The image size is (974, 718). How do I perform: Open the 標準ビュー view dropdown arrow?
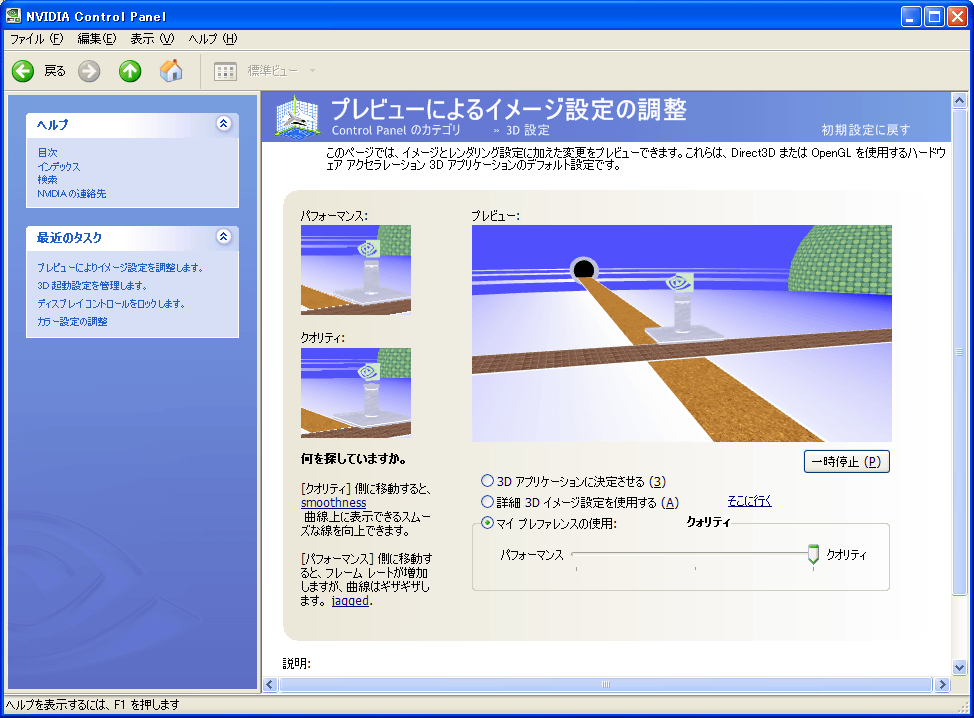point(312,71)
